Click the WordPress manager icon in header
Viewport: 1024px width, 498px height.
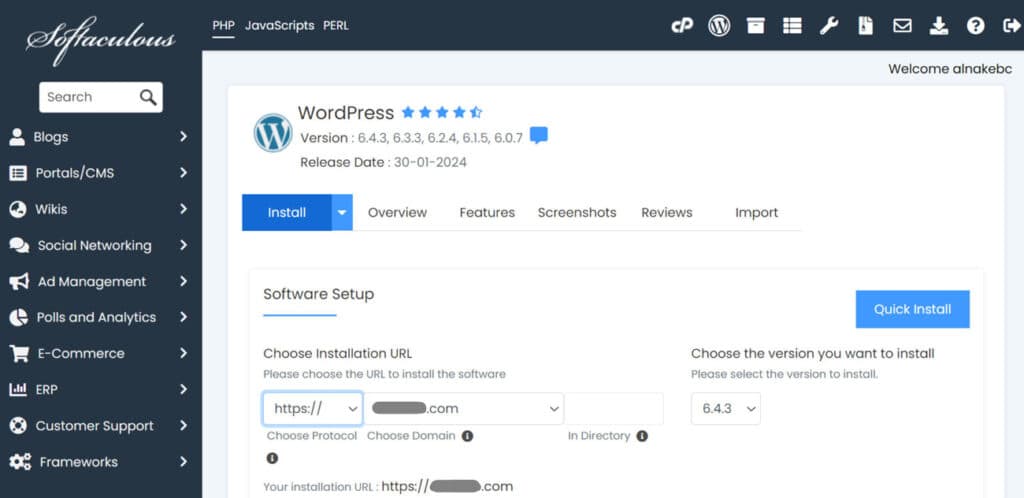[719, 26]
